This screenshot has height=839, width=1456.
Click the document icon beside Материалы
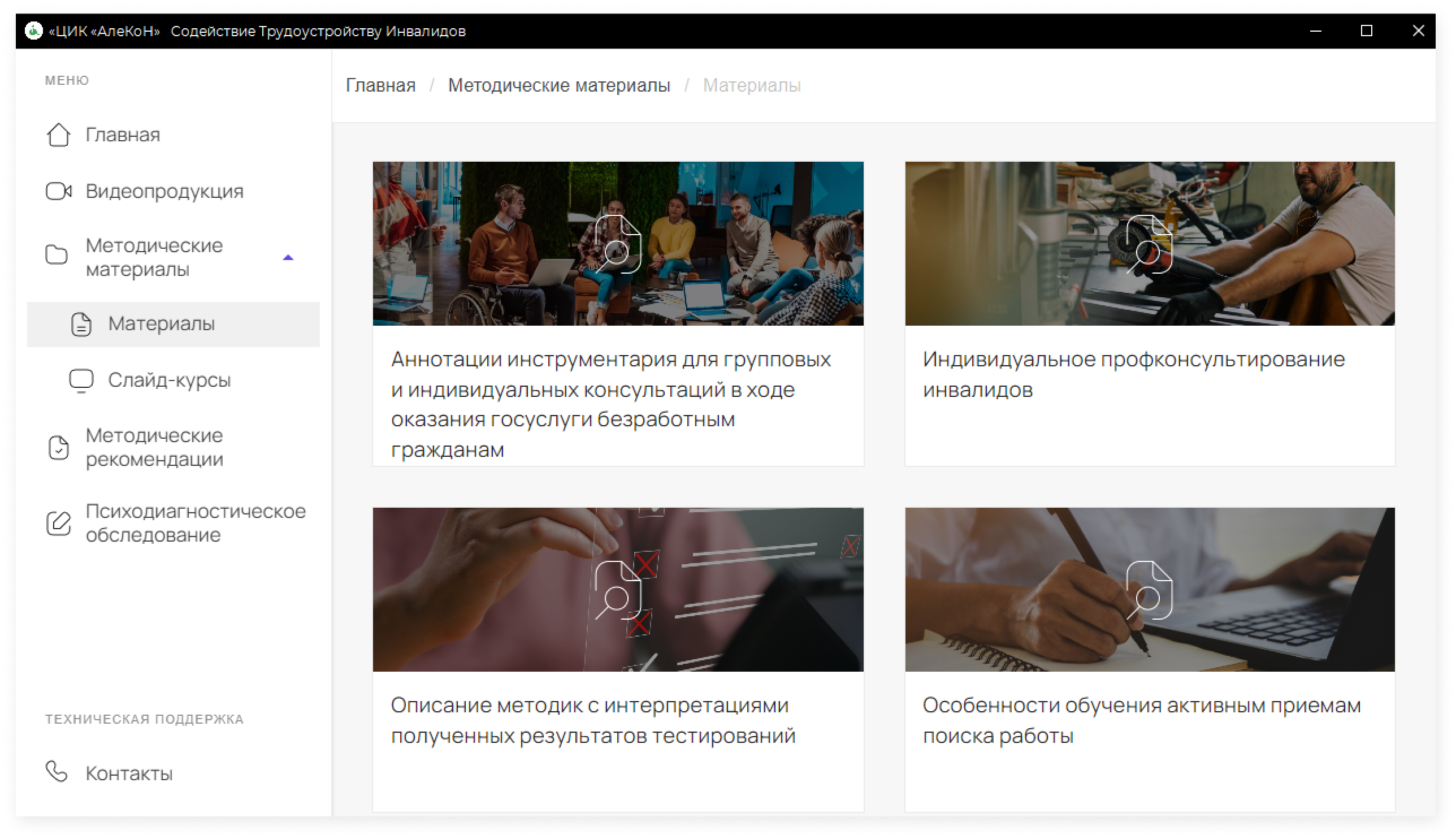pos(81,324)
